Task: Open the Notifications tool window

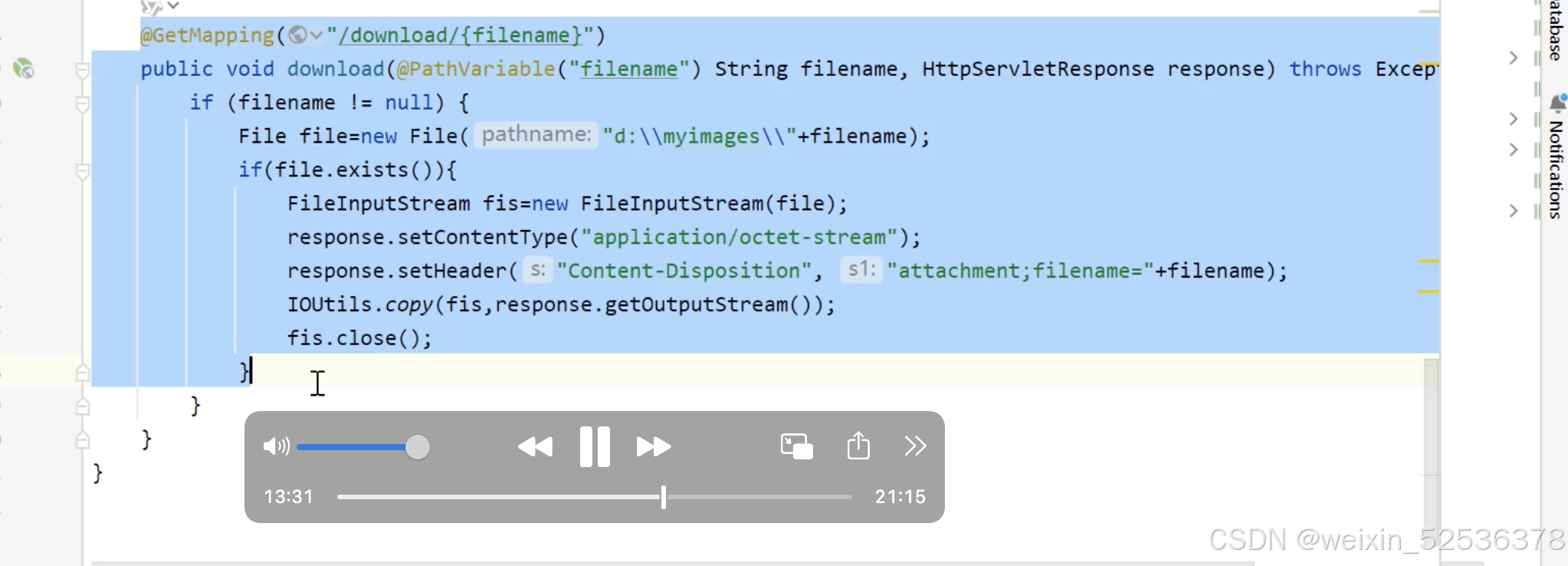Action: pyautogui.click(x=1556, y=169)
